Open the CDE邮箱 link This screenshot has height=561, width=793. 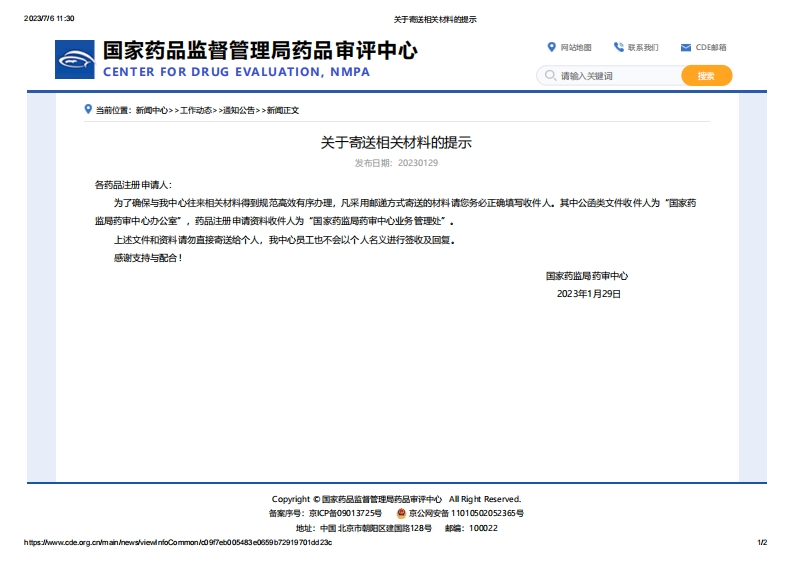pos(711,47)
